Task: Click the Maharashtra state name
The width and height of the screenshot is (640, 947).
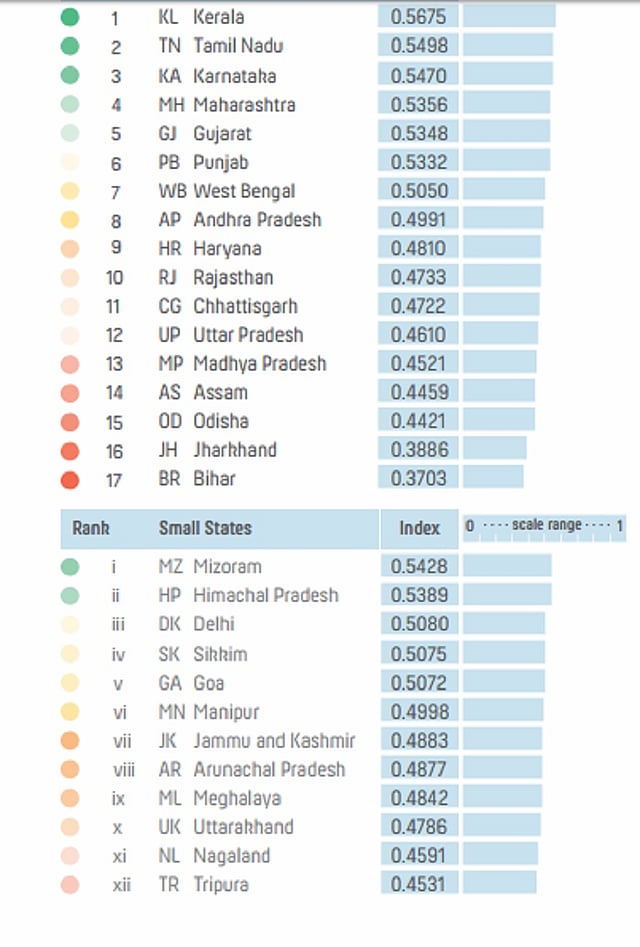Action: tap(244, 104)
